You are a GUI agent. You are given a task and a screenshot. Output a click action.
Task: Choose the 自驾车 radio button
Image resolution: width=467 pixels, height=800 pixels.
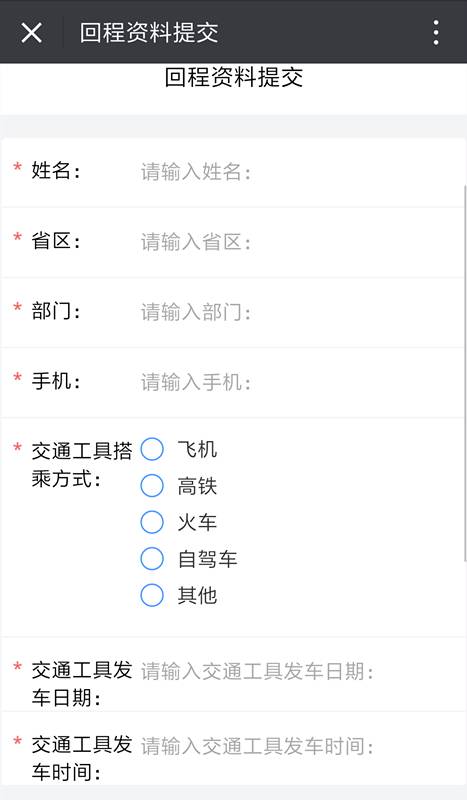[152, 559]
